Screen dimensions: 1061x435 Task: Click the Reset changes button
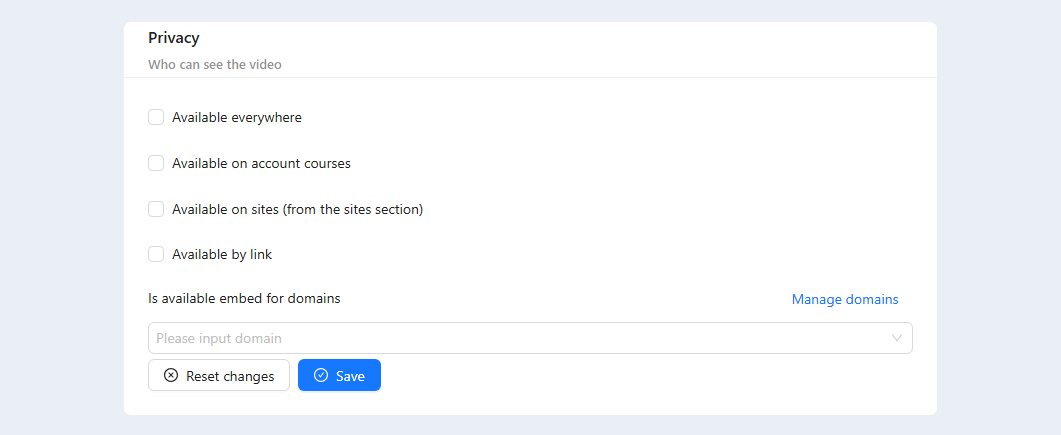coord(219,375)
